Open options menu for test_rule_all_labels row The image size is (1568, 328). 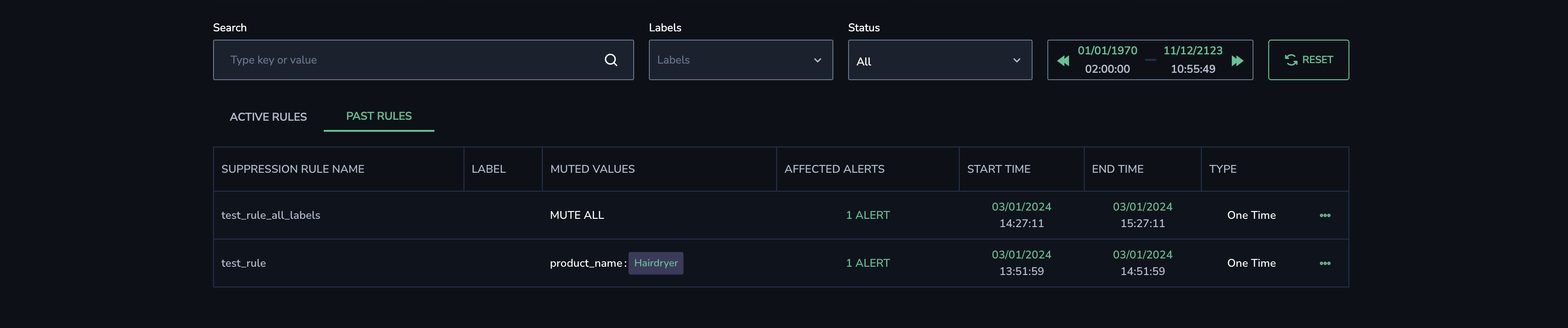[x=1324, y=216]
